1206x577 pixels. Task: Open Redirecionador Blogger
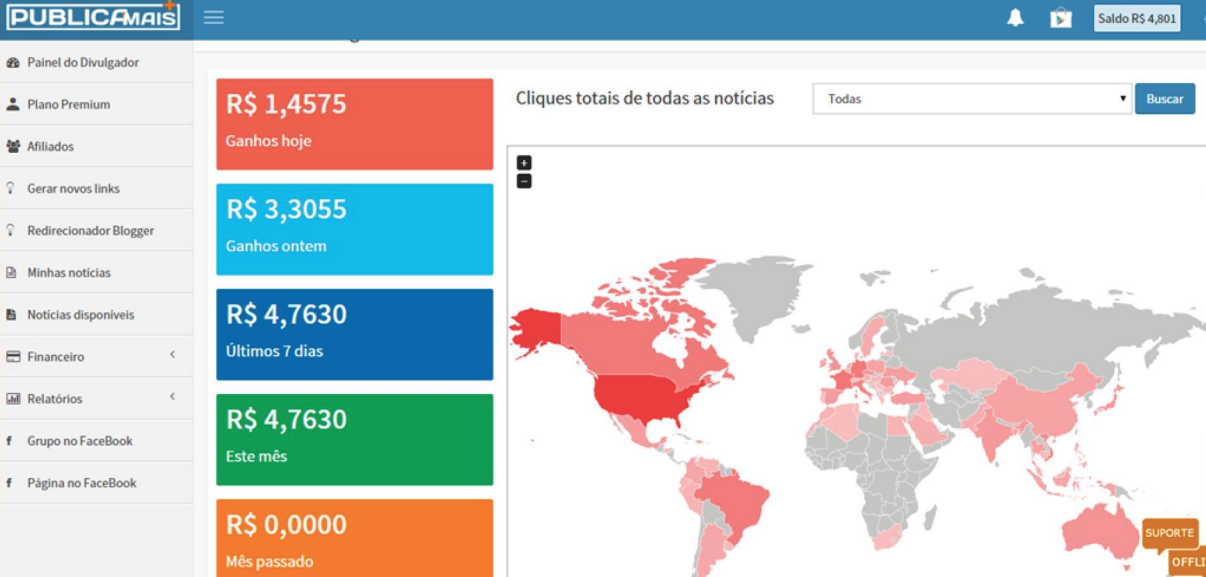(91, 230)
